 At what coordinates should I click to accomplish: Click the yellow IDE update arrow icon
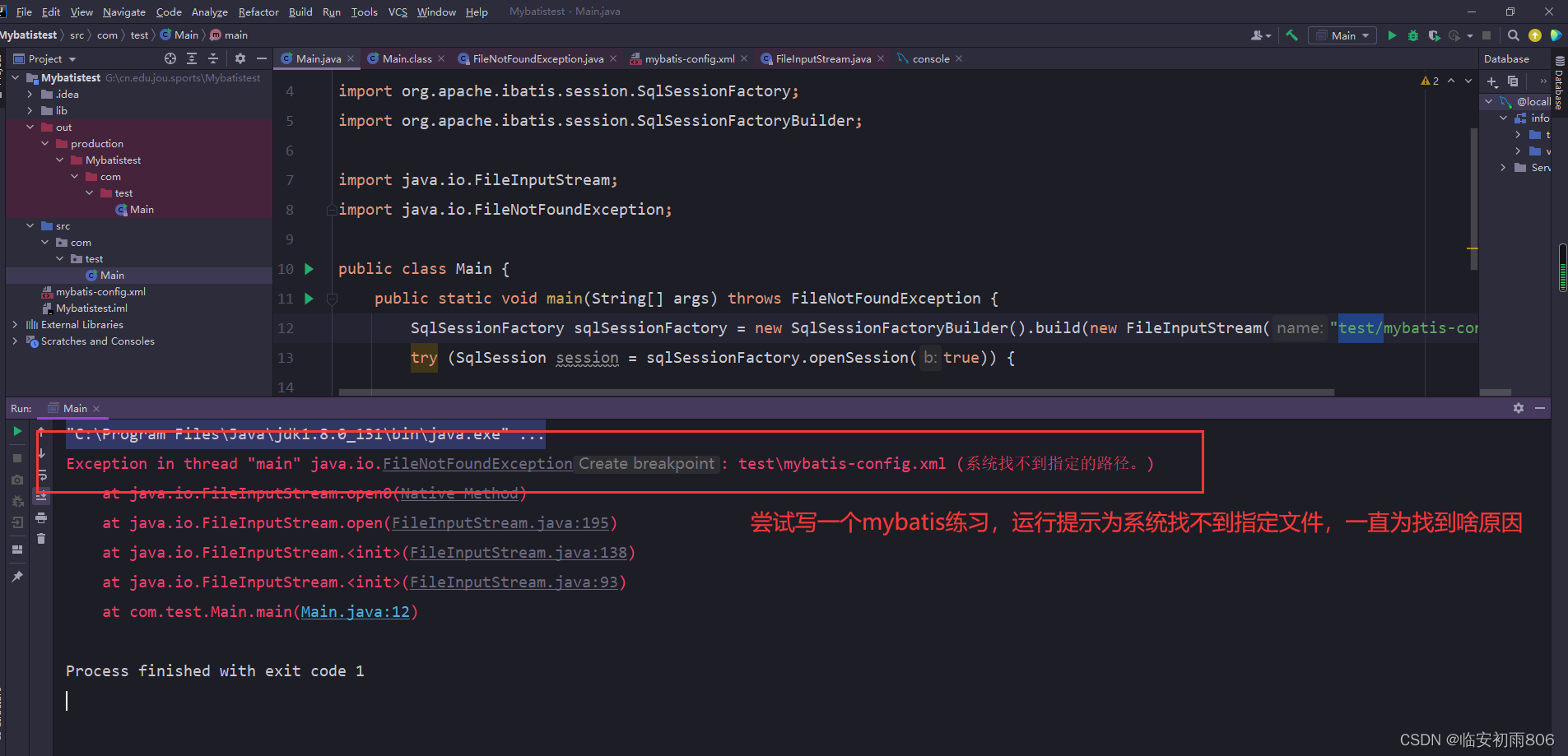1535,35
